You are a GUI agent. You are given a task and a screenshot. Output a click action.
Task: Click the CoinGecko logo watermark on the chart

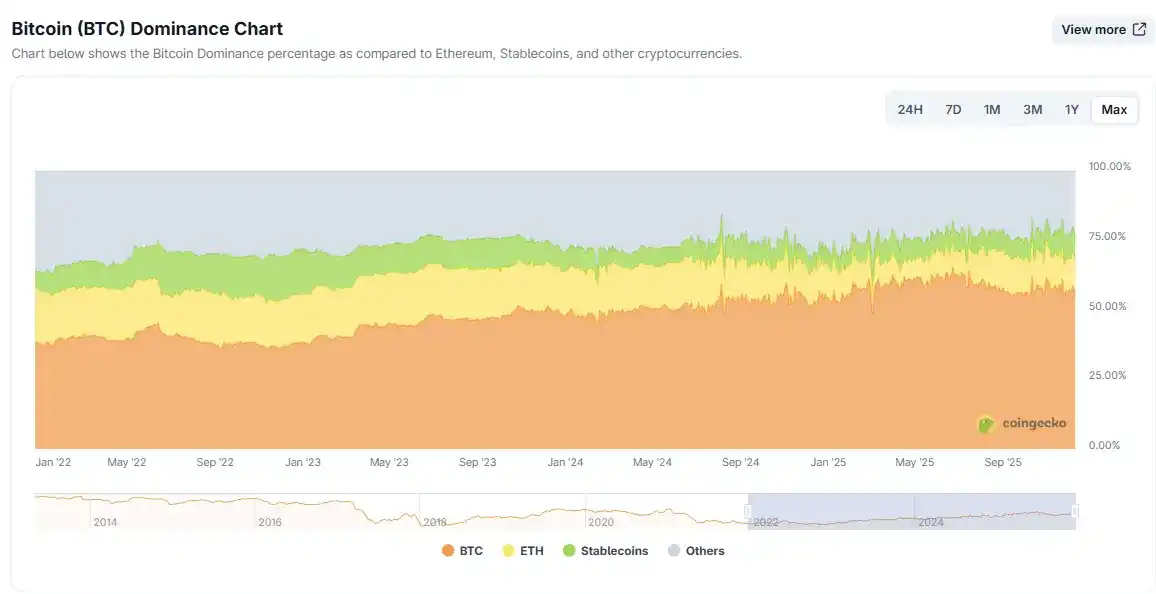pyautogui.click(x=1023, y=423)
